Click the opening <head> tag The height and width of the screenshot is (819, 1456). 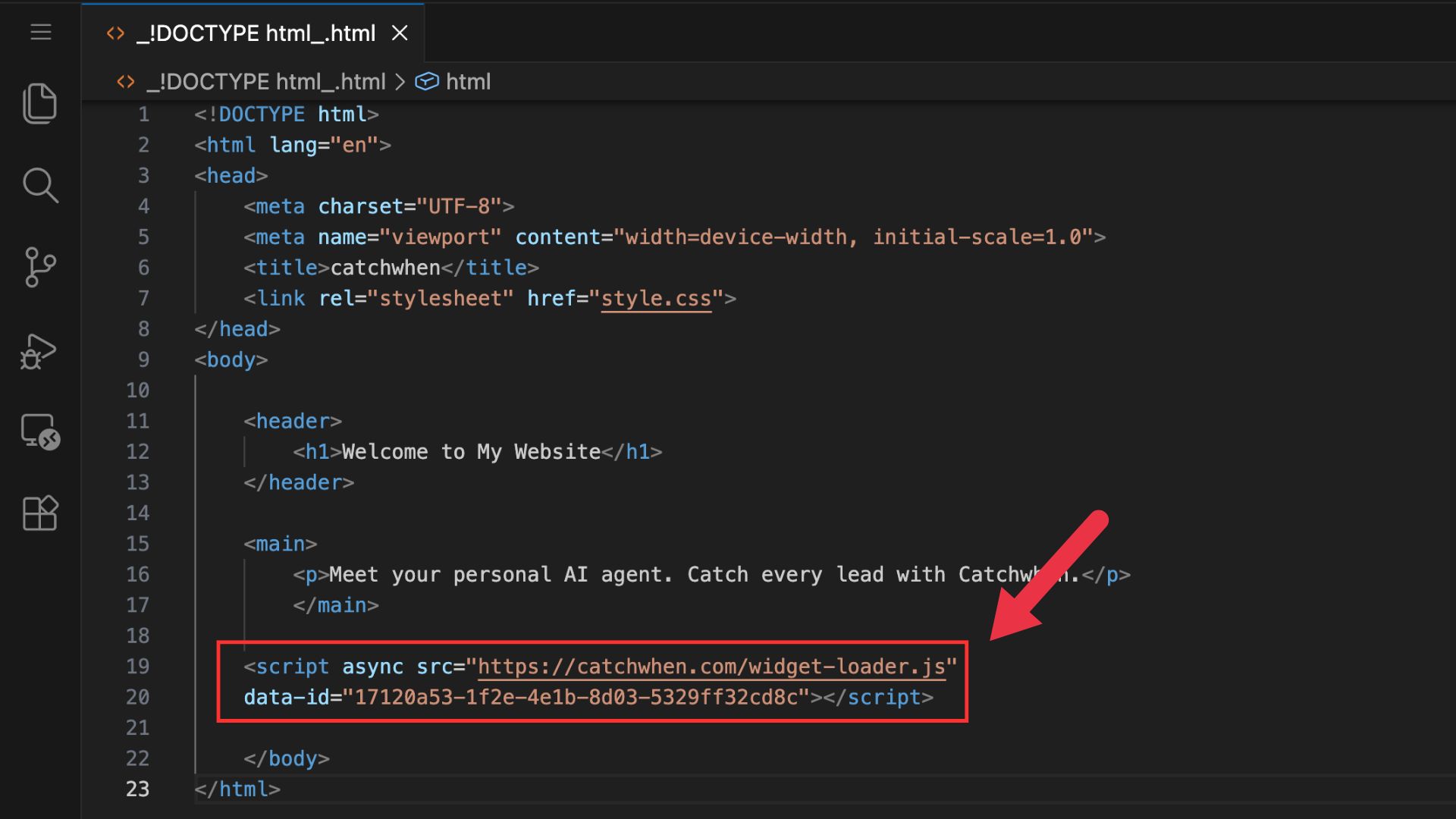point(231,176)
